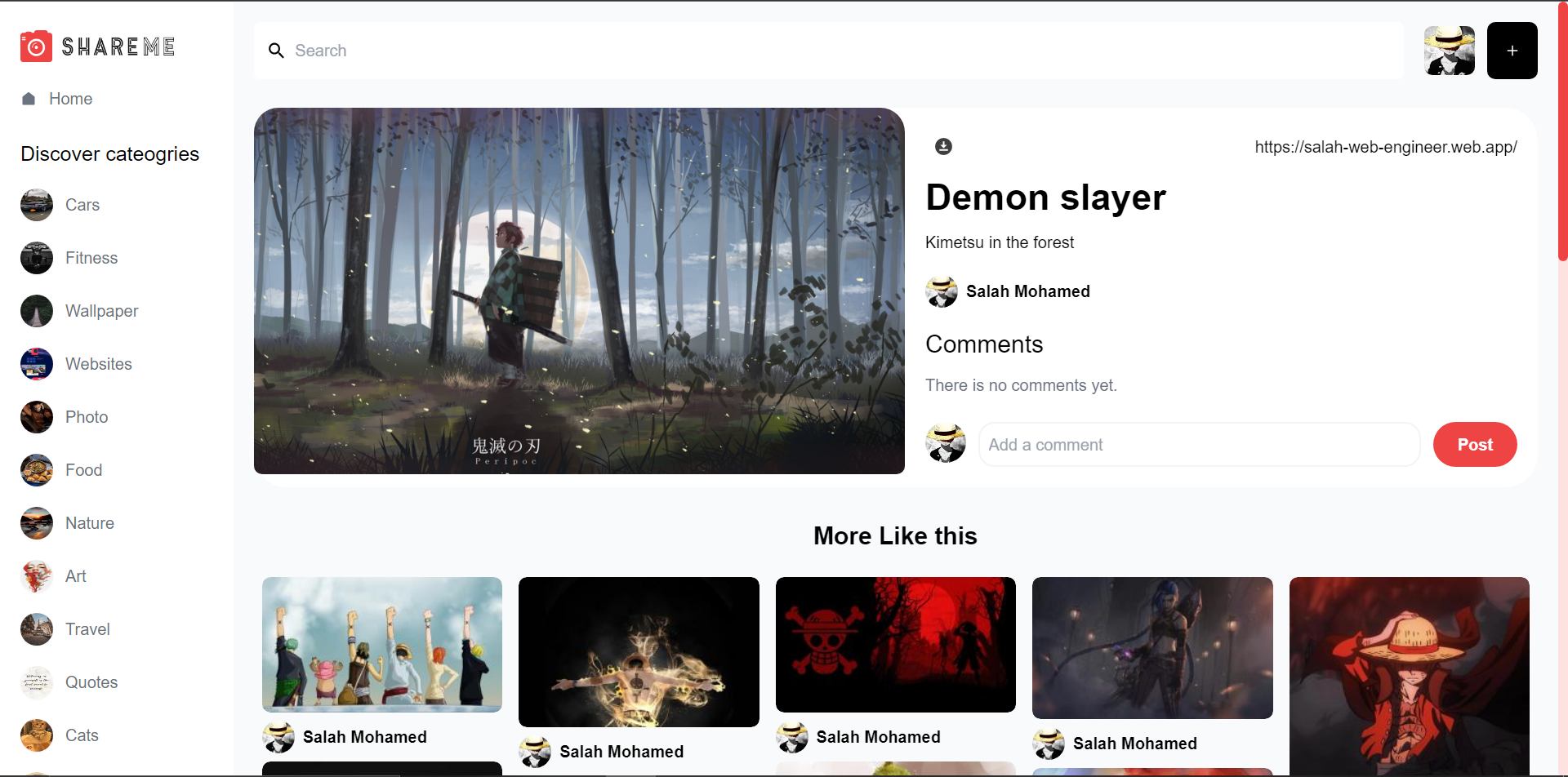Go to Home in the sidebar
The width and height of the screenshot is (1568, 777).
[70, 99]
